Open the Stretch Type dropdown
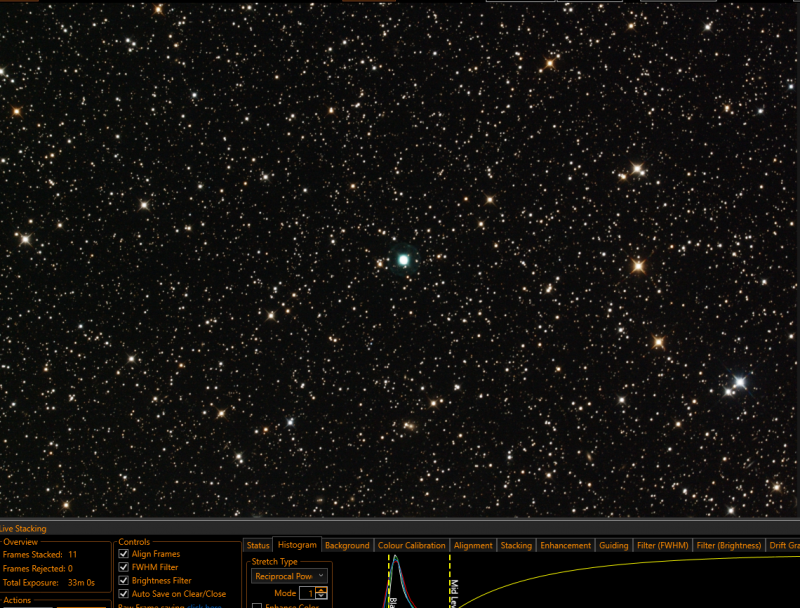The height and width of the screenshot is (608, 800). pos(289,576)
